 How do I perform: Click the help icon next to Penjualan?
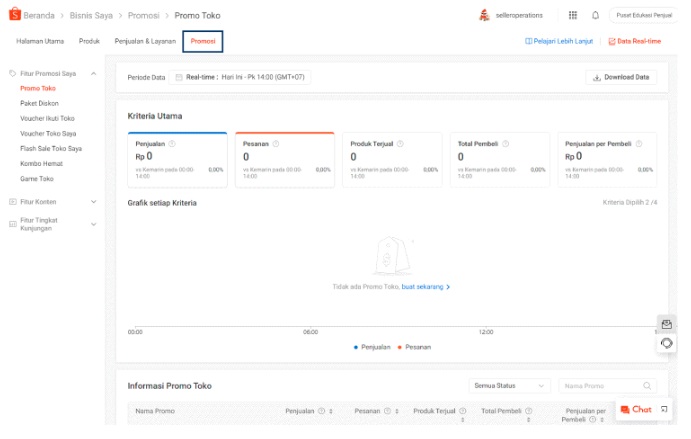point(172,144)
